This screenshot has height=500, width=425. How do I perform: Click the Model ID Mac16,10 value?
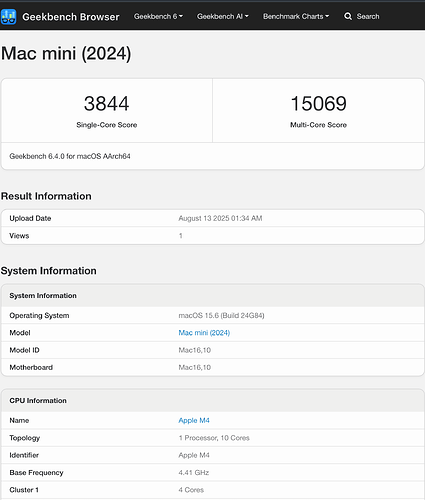[x=195, y=350]
